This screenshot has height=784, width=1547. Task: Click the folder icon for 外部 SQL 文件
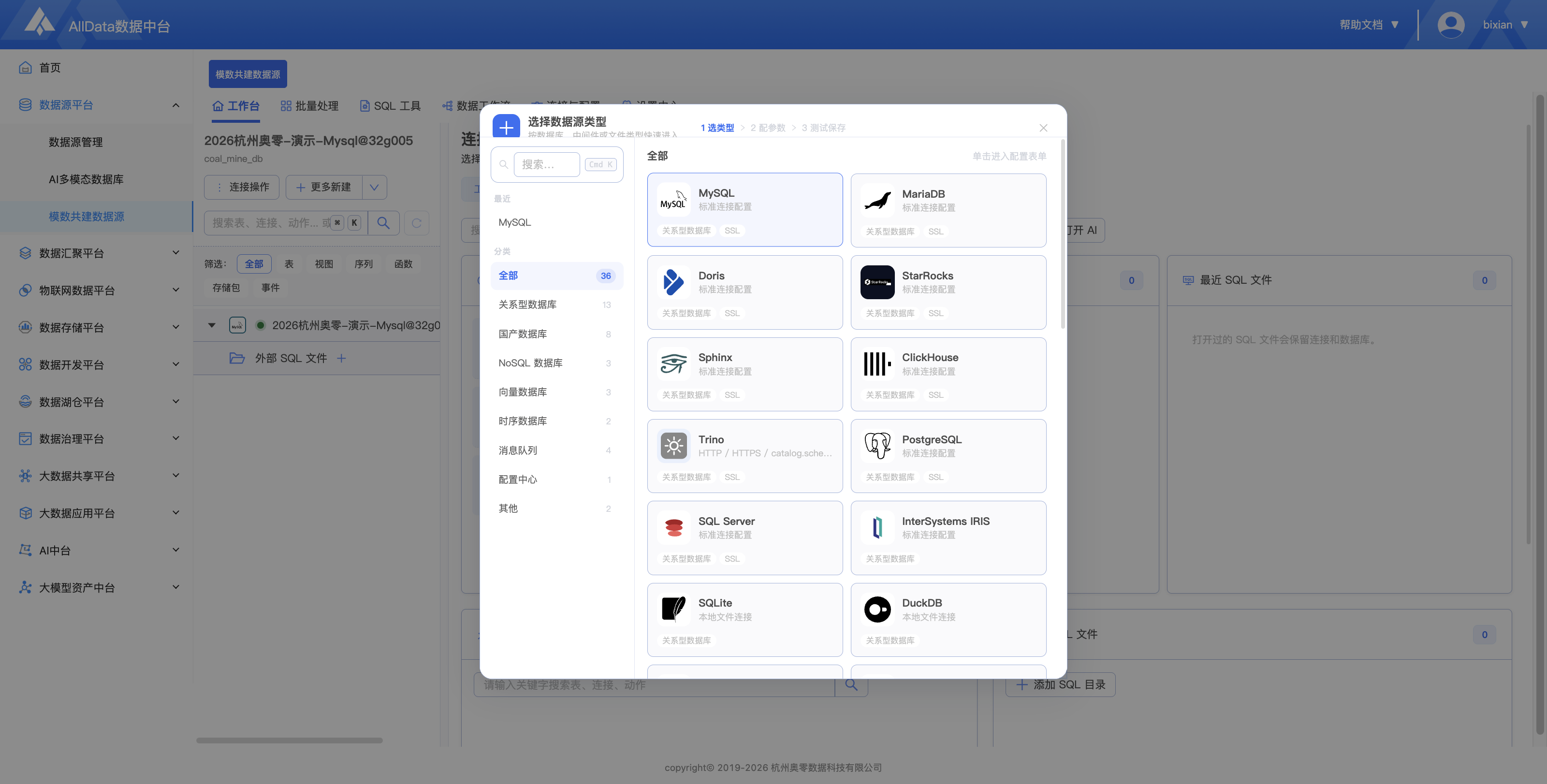237,358
